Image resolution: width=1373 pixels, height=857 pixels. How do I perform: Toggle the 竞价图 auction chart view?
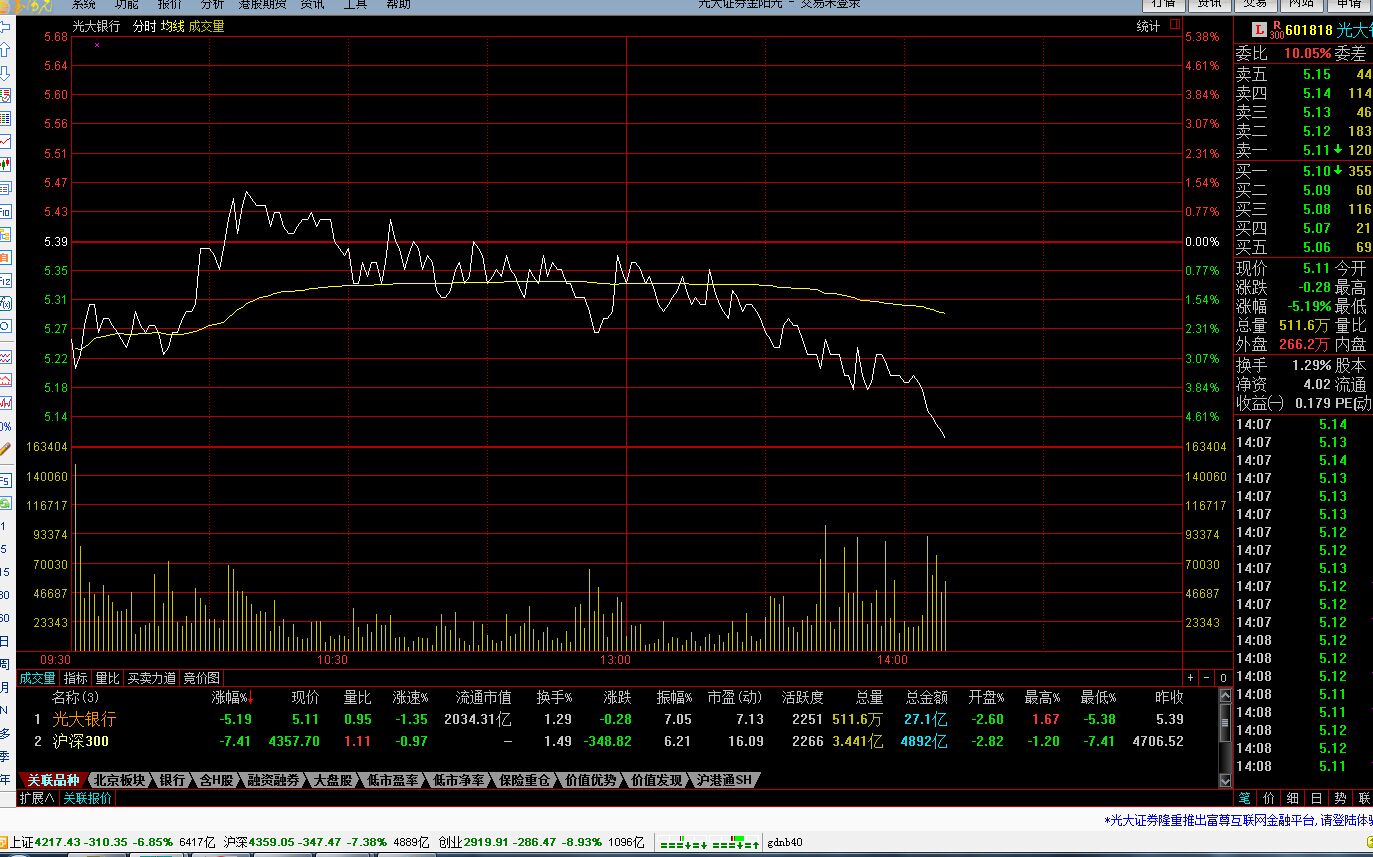click(201, 678)
